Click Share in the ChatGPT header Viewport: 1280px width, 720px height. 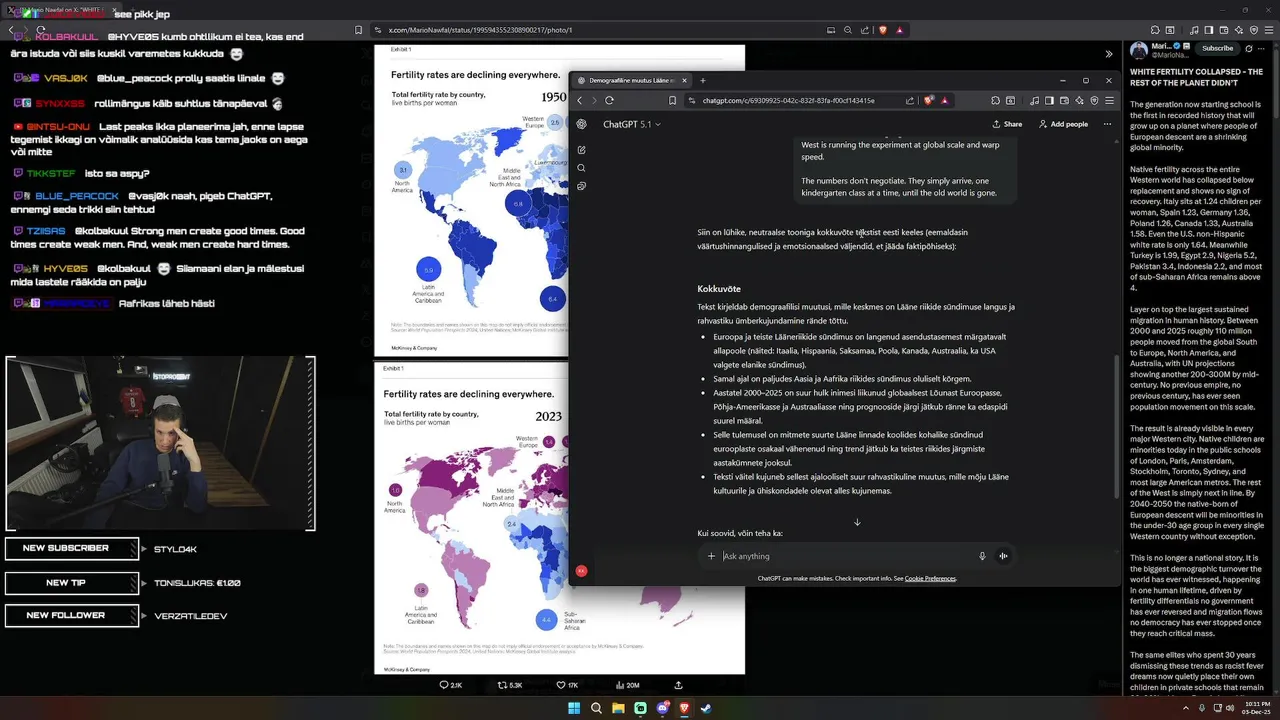pos(1007,124)
